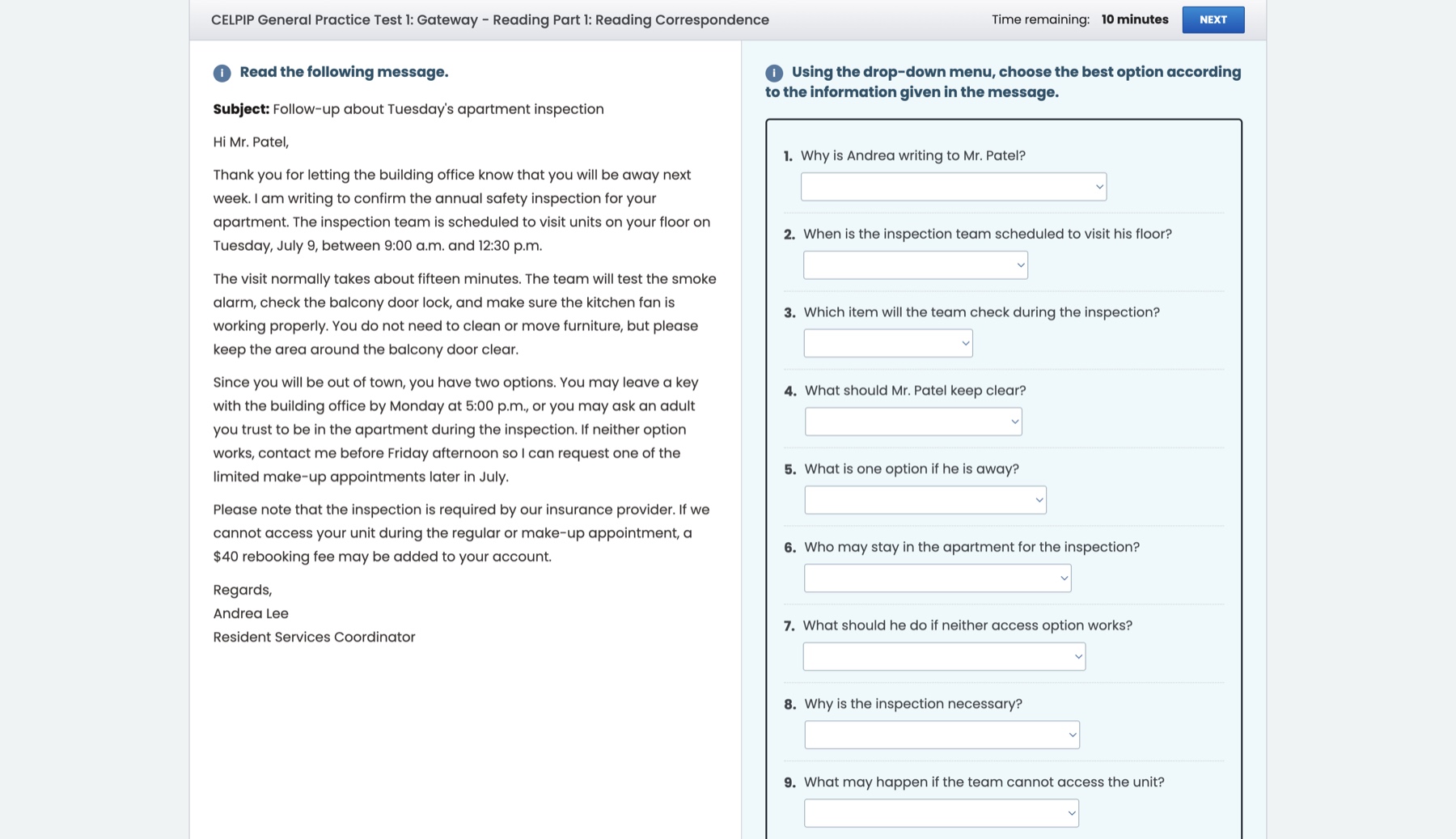Click the heading 'Read the following message.'

(x=344, y=72)
